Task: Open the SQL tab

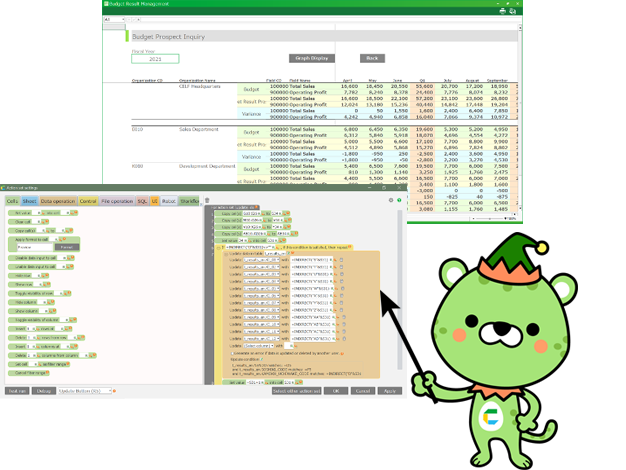Action: (x=143, y=201)
